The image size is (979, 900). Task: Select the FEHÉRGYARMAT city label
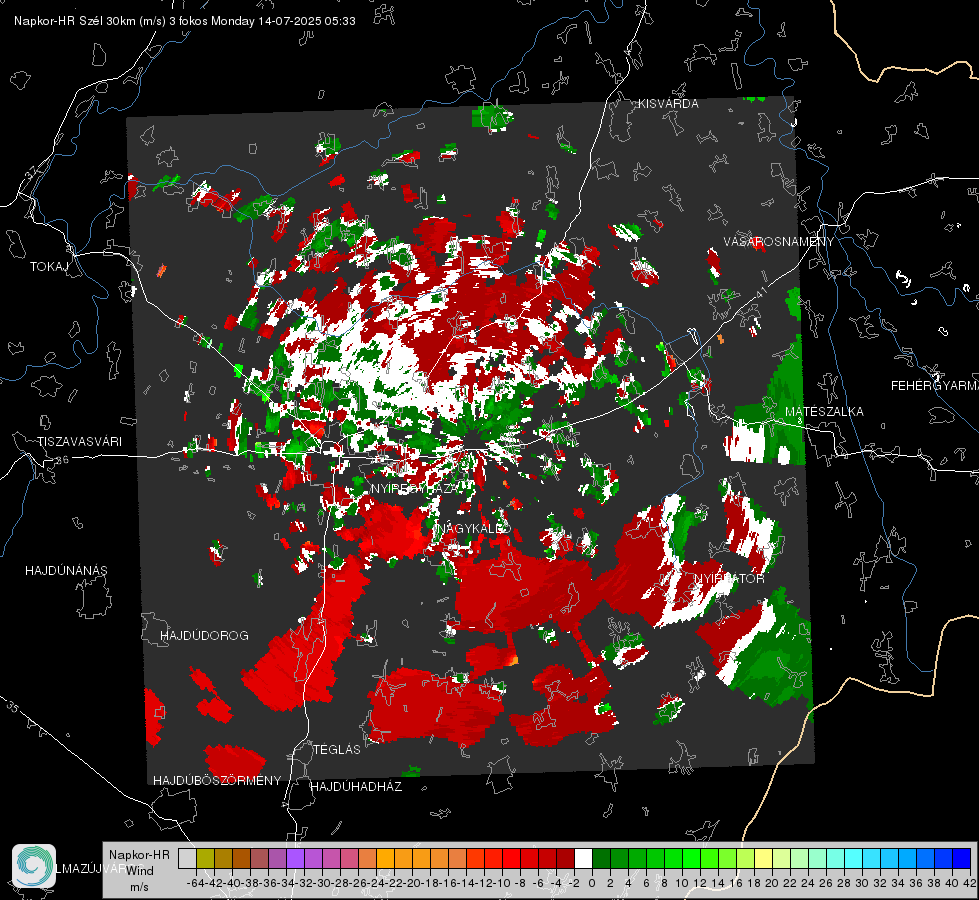point(934,386)
